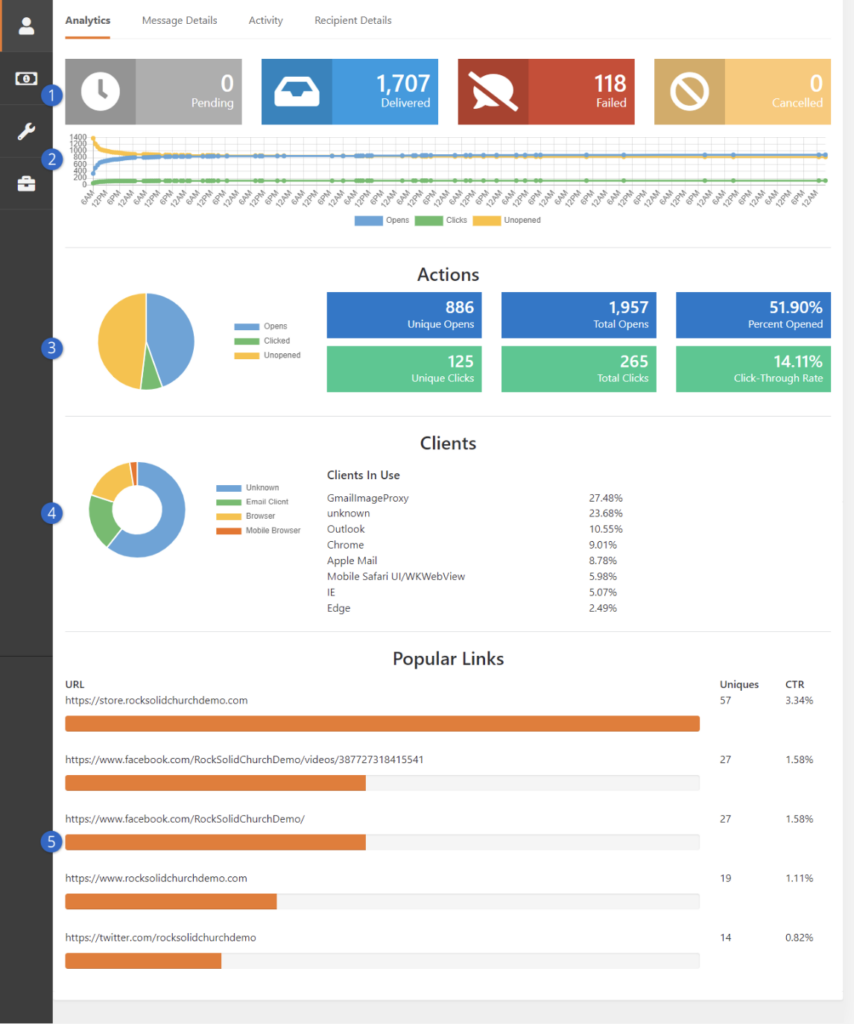Click the clock icon on Pending tile
Image resolution: width=854 pixels, height=1024 pixels.
point(100,91)
